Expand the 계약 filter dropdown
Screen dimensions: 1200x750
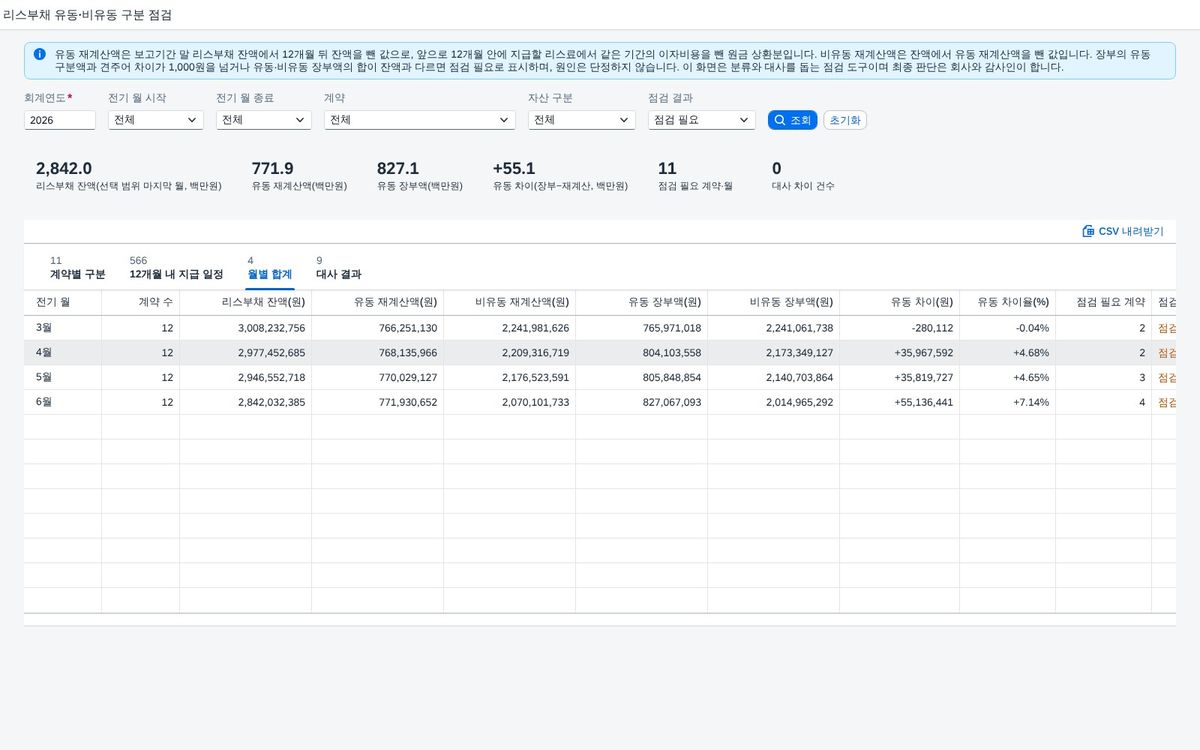tap(420, 120)
